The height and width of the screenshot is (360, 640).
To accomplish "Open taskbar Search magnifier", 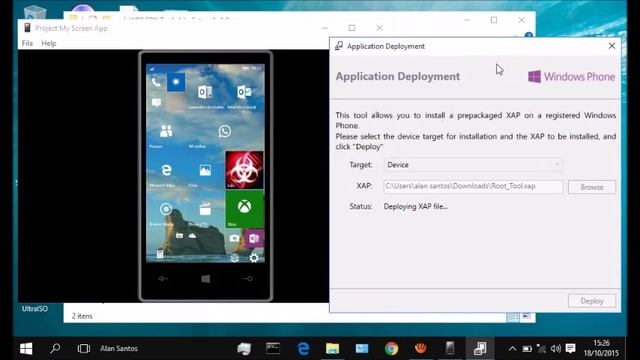I will [55, 348].
